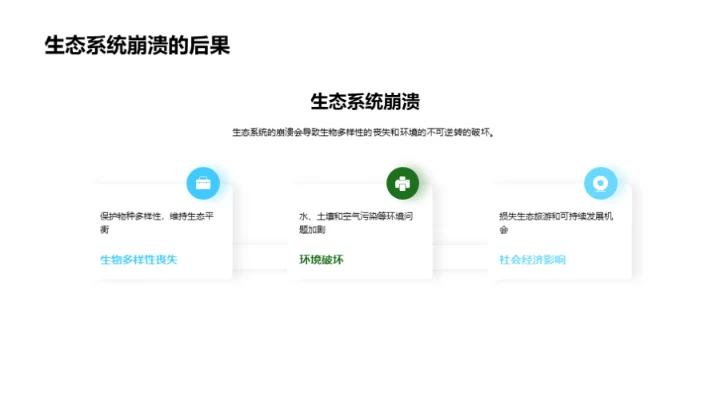Click the light blue webcam icon above 社会经济影响

pos(601,183)
